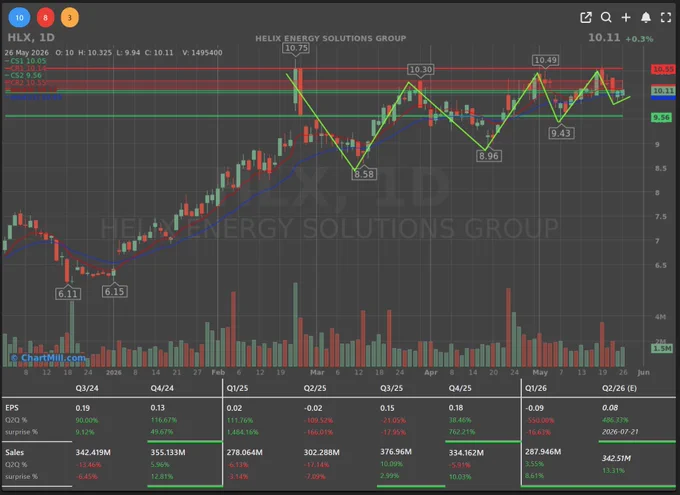Expand chart to fullscreen
Viewport: 680px width, 495px height.
pos(666,17)
